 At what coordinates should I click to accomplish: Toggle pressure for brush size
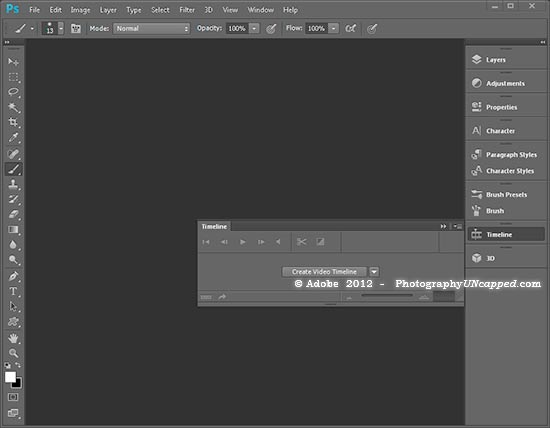click(372, 28)
